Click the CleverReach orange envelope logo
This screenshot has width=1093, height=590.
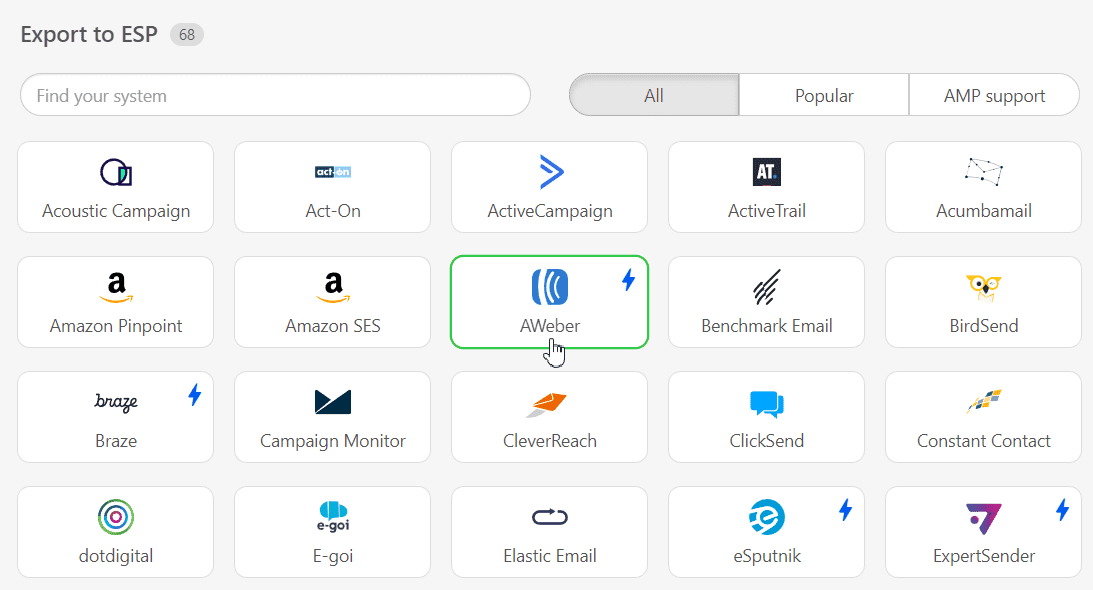click(x=546, y=404)
